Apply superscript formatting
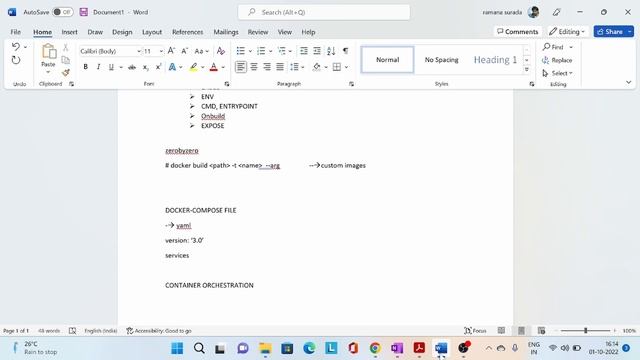 pyautogui.click(x=158, y=67)
